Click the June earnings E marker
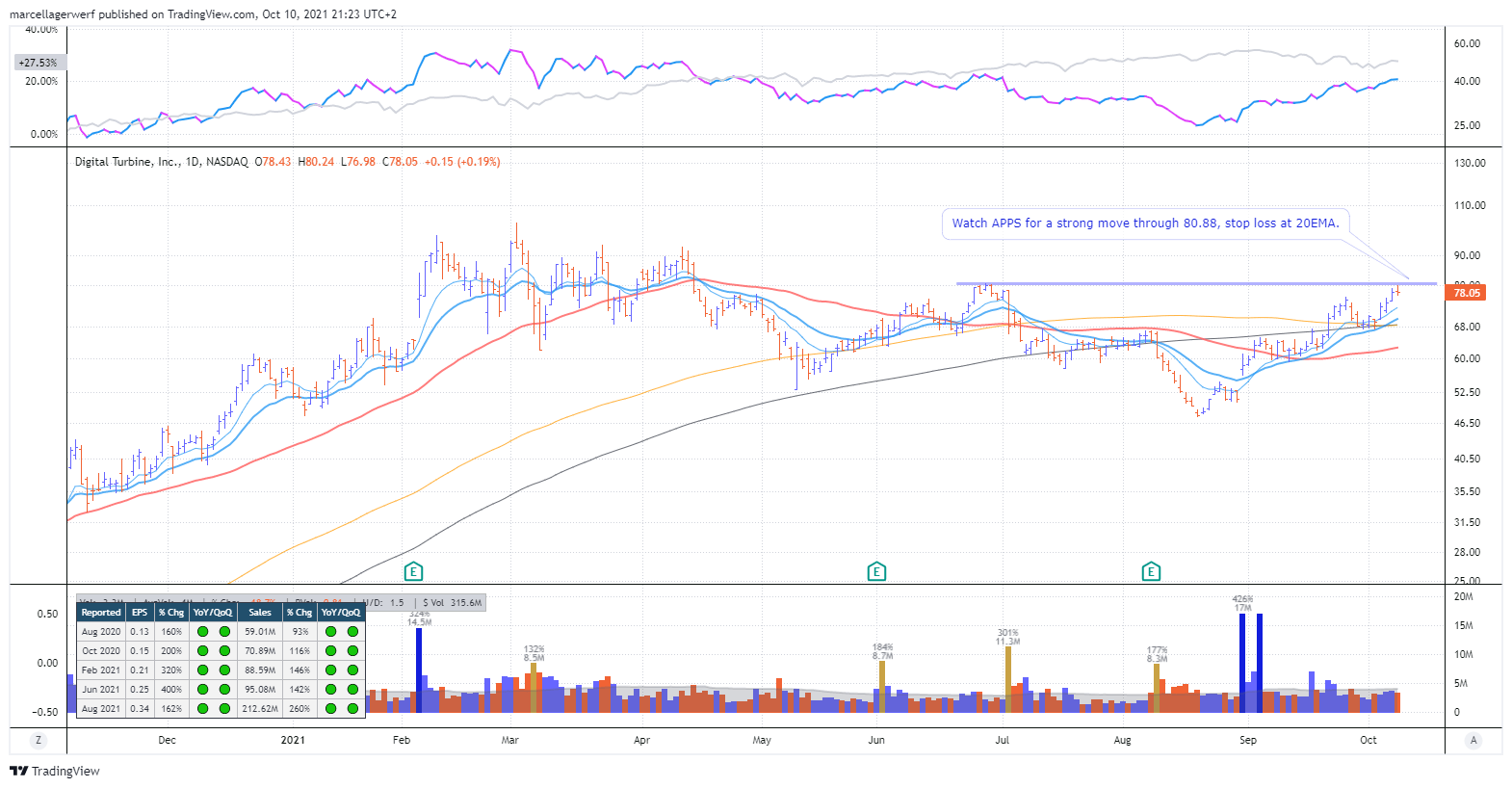The height and width of the screenshot is (788, 1512). click(876, 571)
